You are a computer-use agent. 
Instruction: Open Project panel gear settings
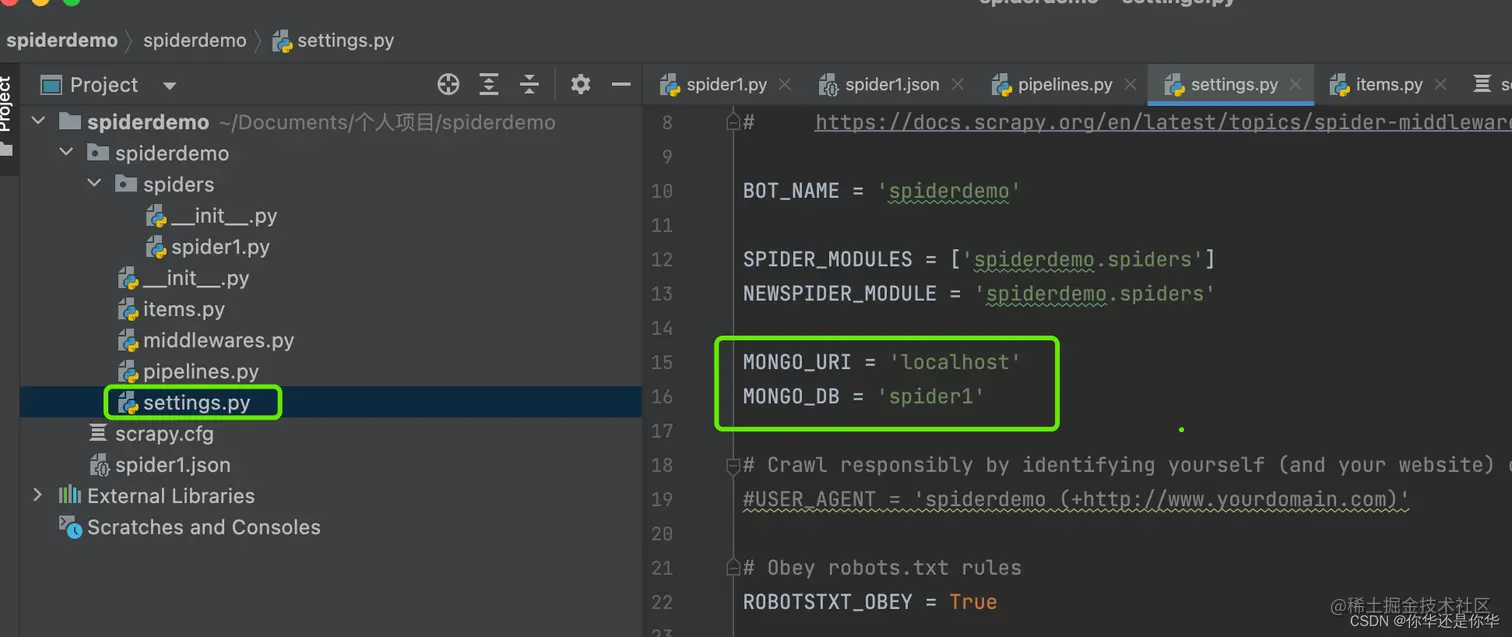click(580, 85)
